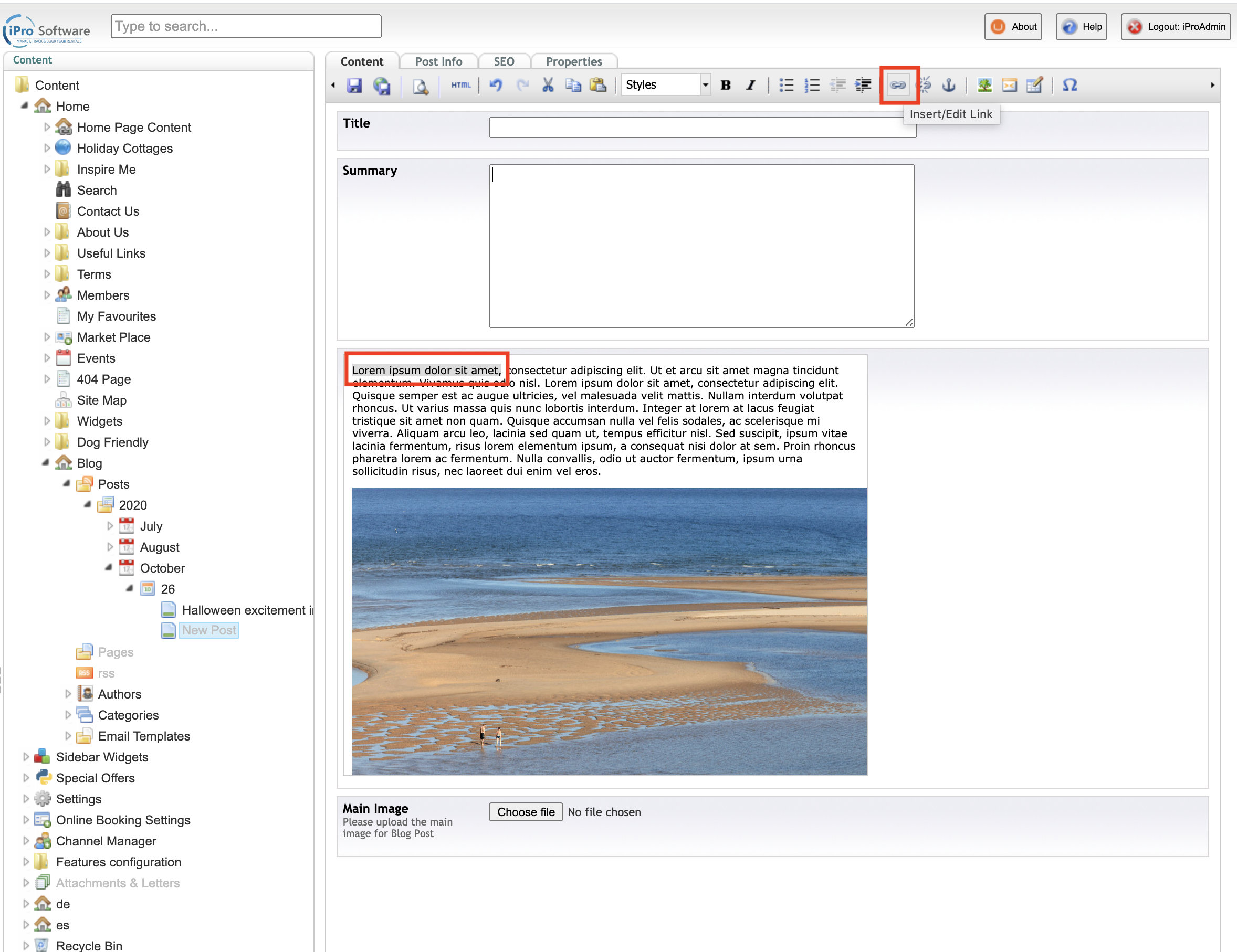Click the beach image in the editor

tap(609, 631)
